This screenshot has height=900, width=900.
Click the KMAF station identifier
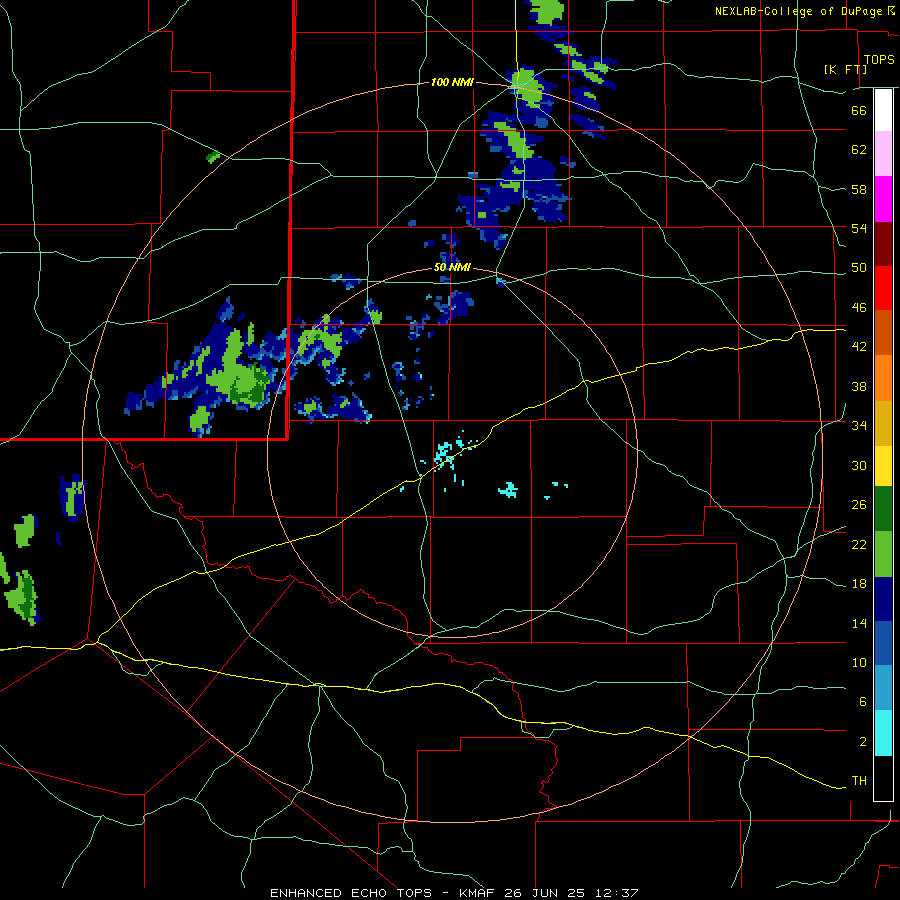click(x=479, y=893)
